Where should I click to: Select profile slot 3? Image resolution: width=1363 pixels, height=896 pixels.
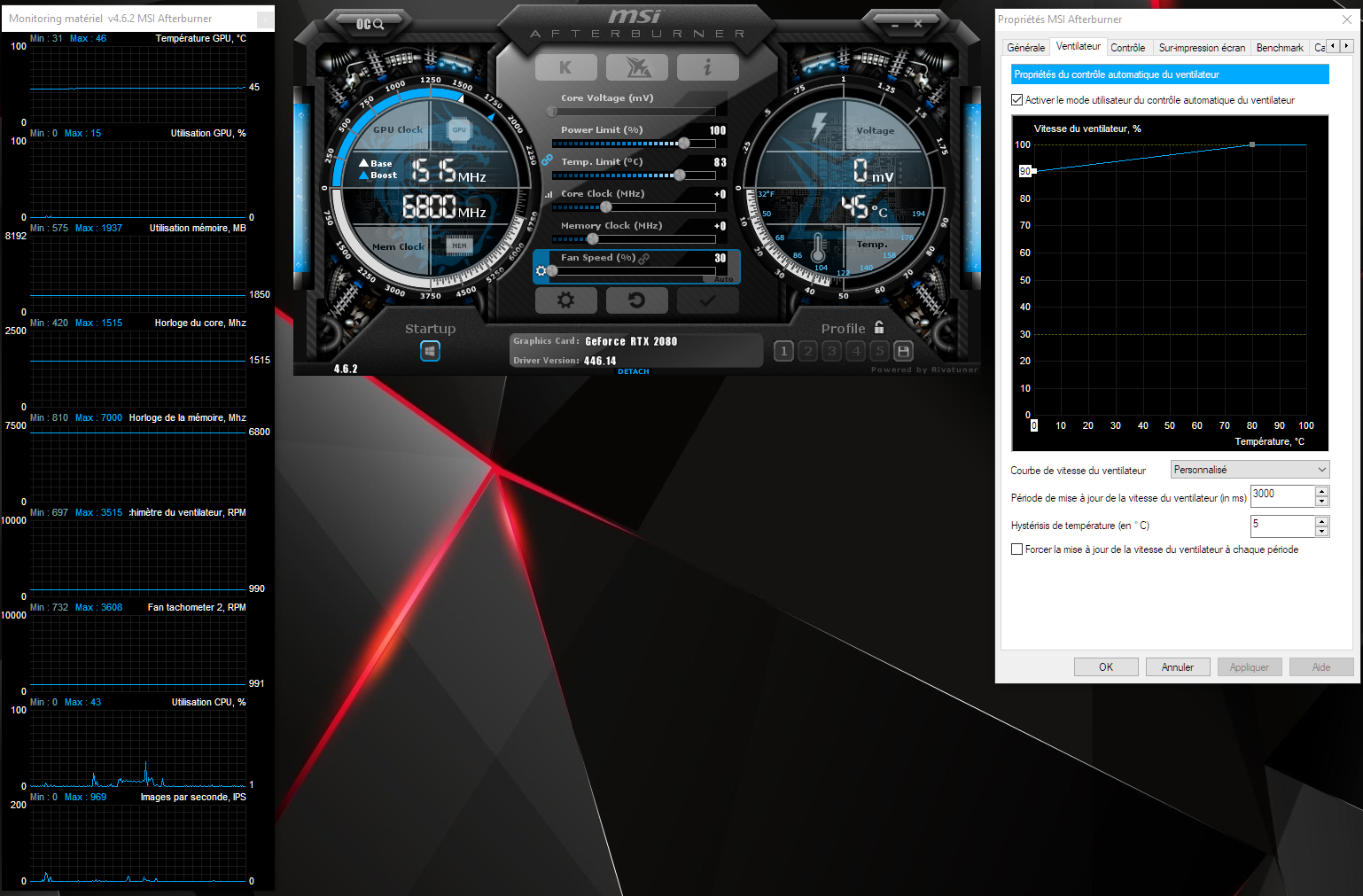click(x=831, y=351)
